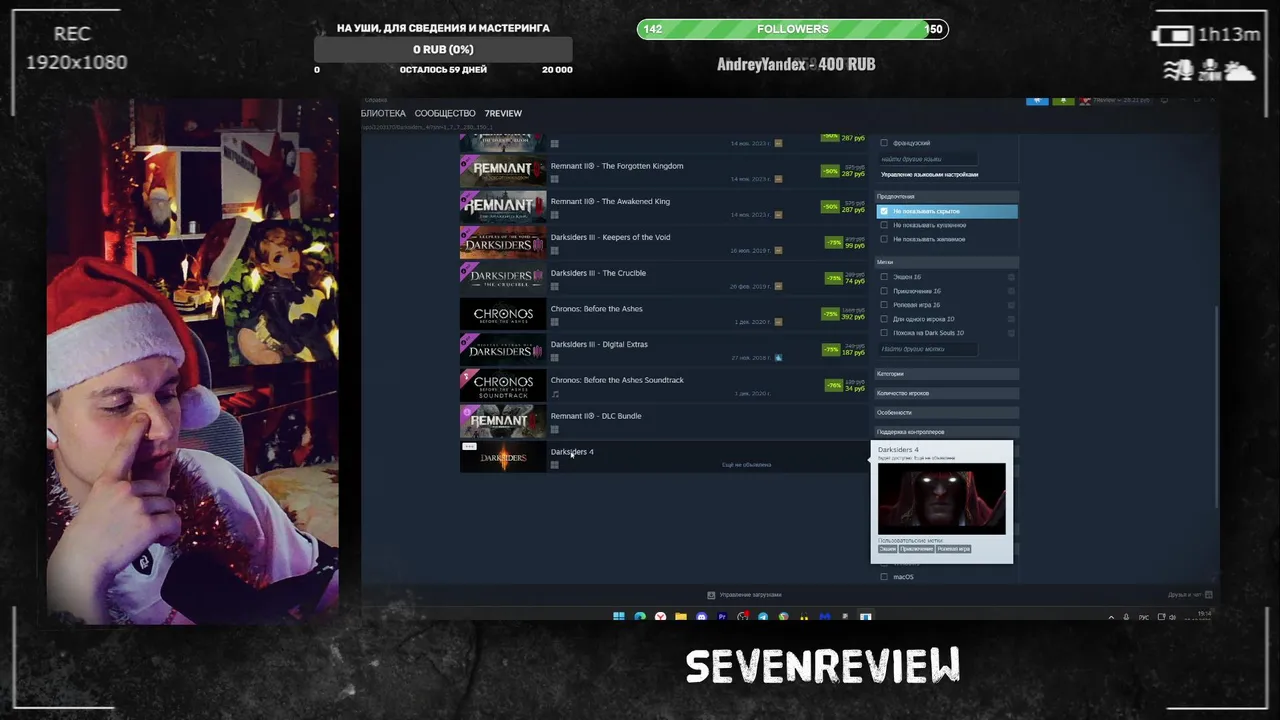Enable 'Не показывать желаемое' checkbox
This screenshot has height=720, width=1280.
click(884, 239)
